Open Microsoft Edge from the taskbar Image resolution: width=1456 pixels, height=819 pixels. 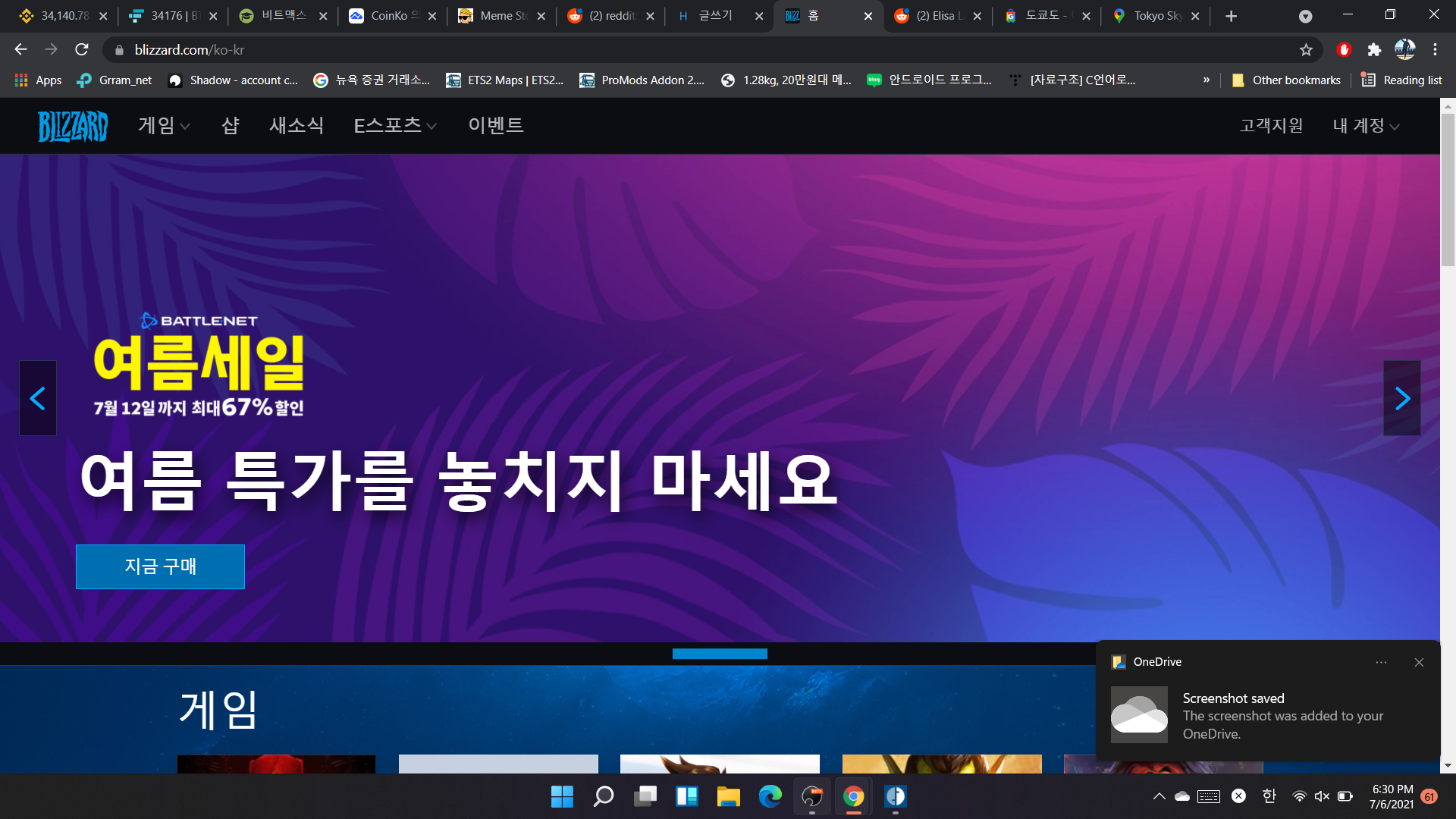coord(770,796)
